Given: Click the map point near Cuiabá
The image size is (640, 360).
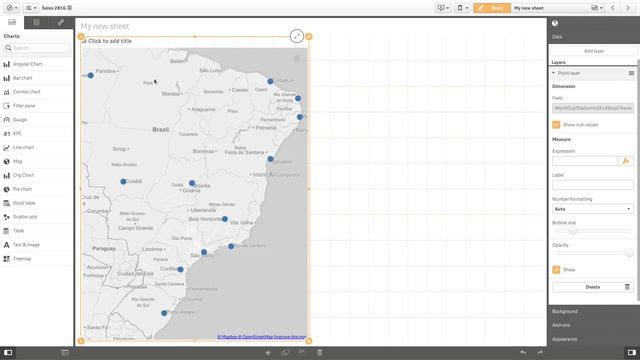Looking at the screenshot, I should [x=123, y=181].
